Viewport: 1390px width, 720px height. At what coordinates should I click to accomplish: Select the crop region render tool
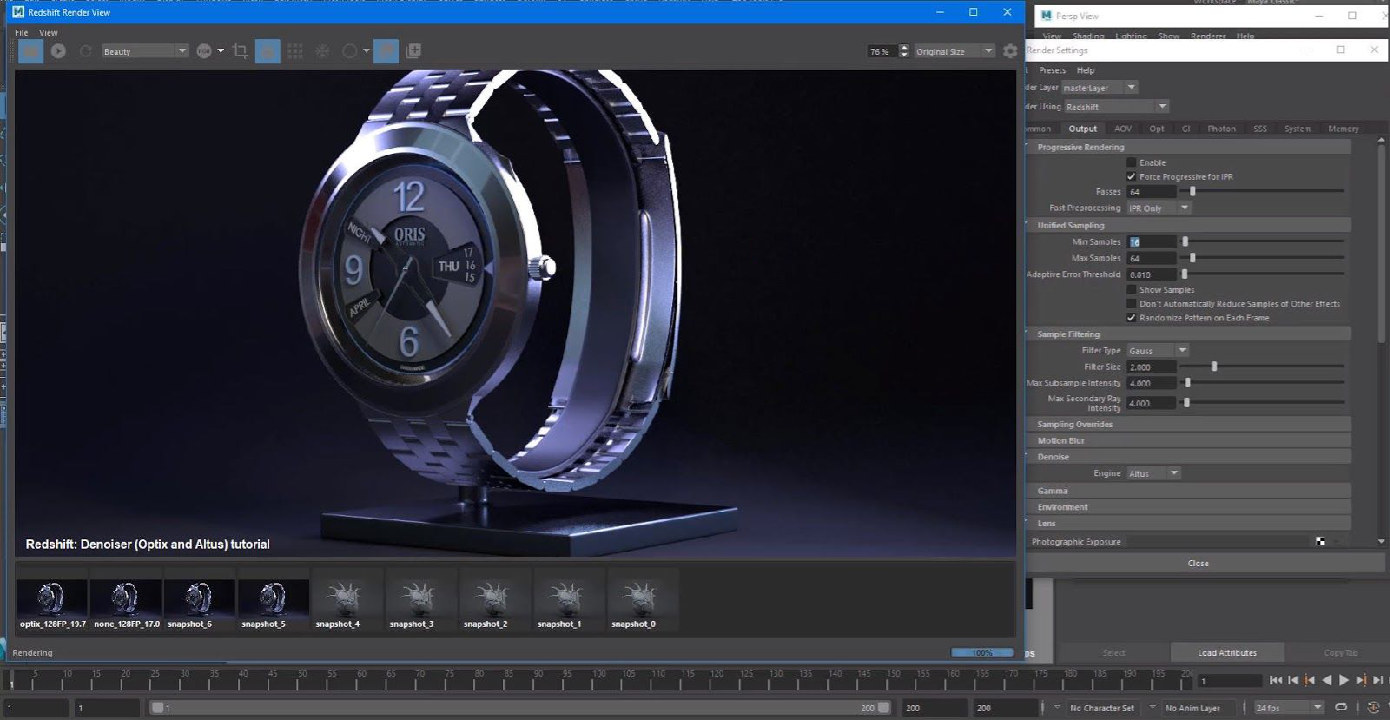(240, 51)
